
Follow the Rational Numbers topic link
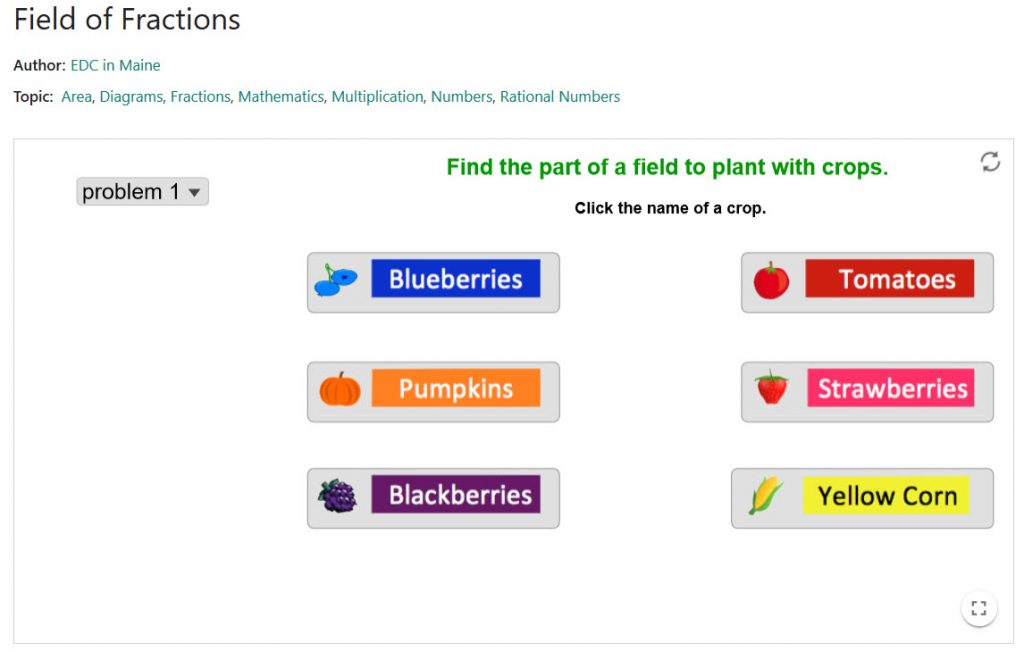(560, 97)
